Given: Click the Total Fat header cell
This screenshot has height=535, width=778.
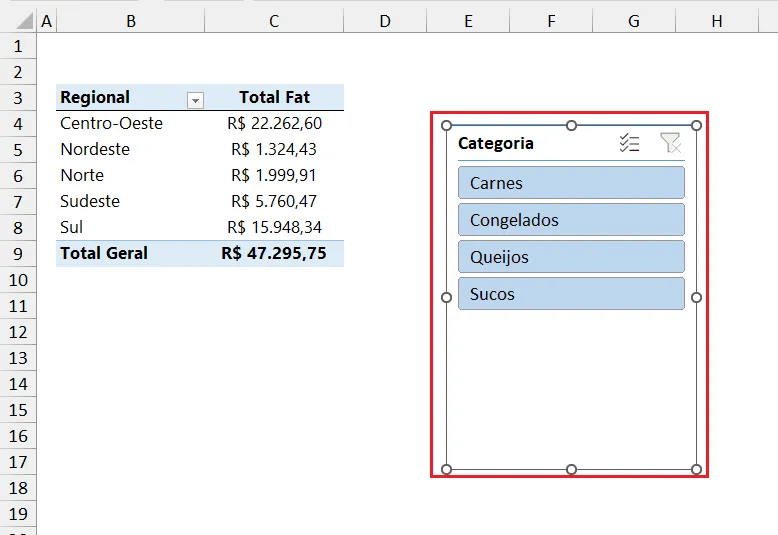Looking at the screenshot, I should point(274,97).
